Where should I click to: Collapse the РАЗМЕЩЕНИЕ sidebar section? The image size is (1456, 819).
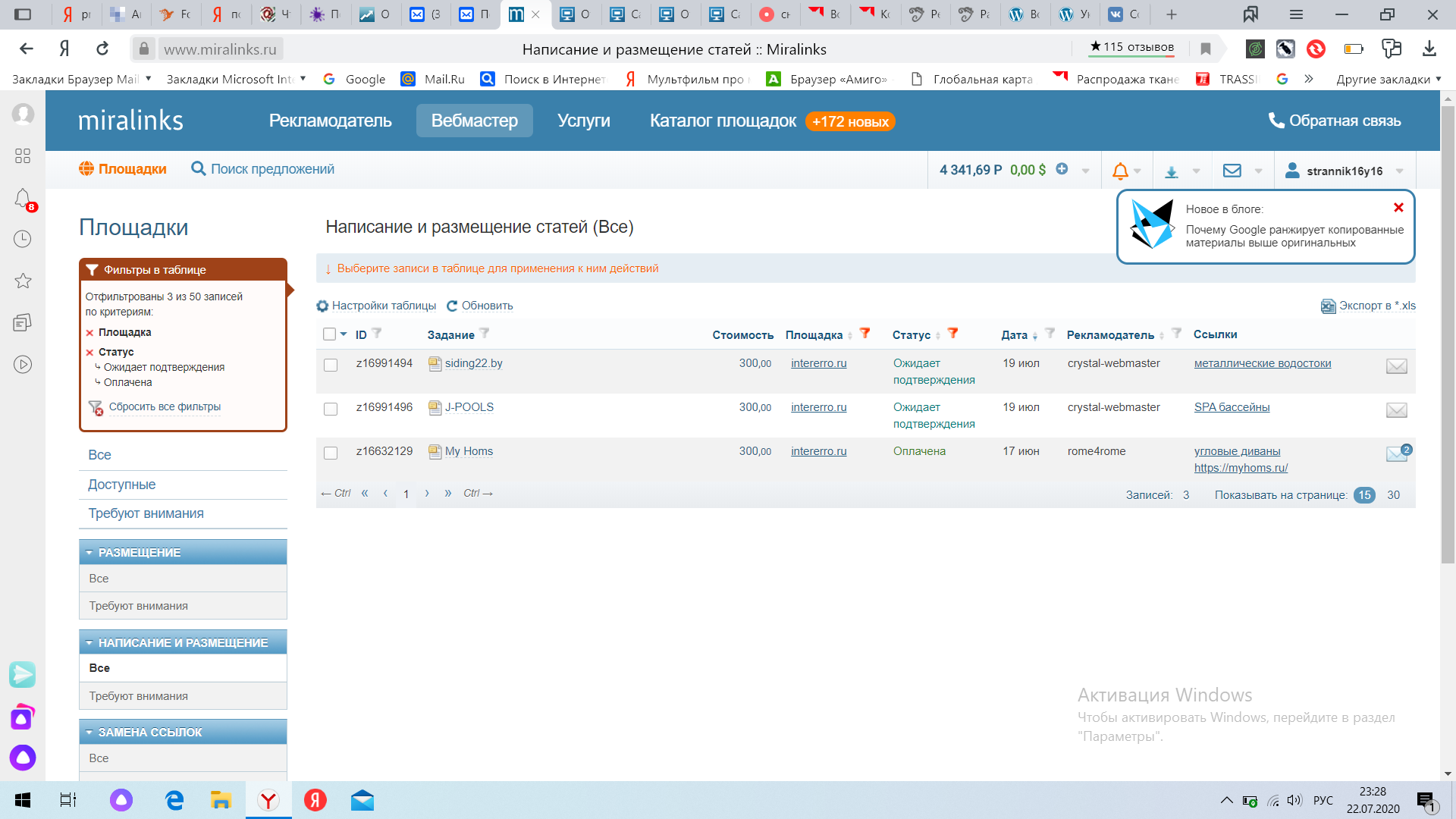click(x=89, y=553)
